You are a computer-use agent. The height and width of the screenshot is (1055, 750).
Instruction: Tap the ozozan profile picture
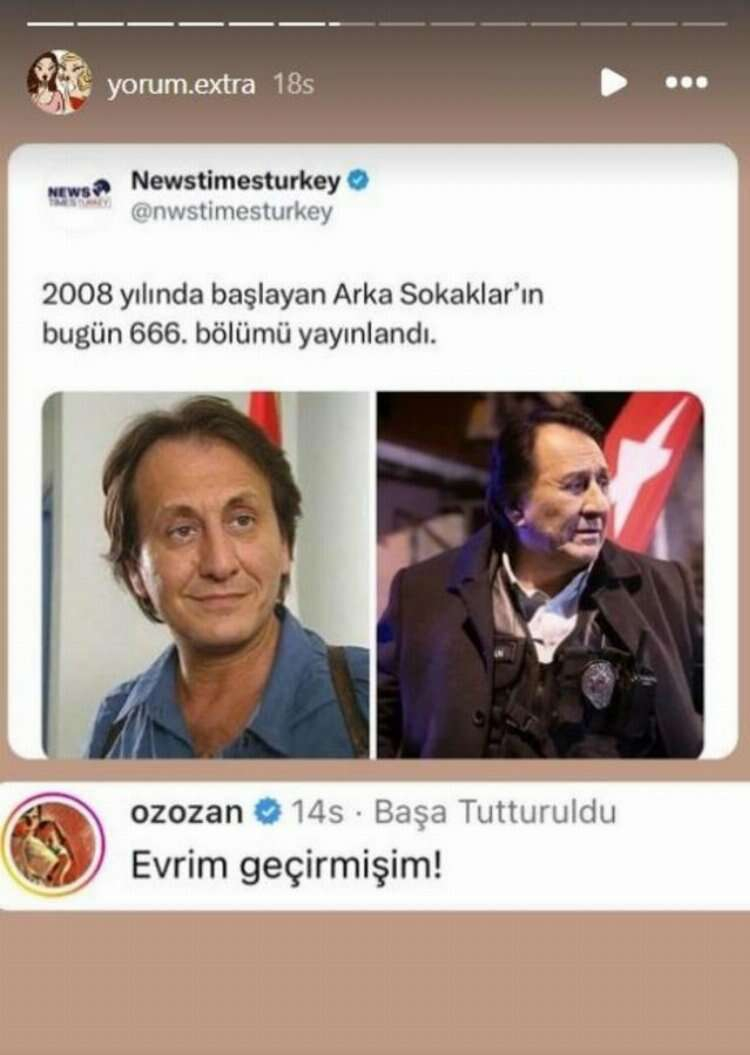53,844
